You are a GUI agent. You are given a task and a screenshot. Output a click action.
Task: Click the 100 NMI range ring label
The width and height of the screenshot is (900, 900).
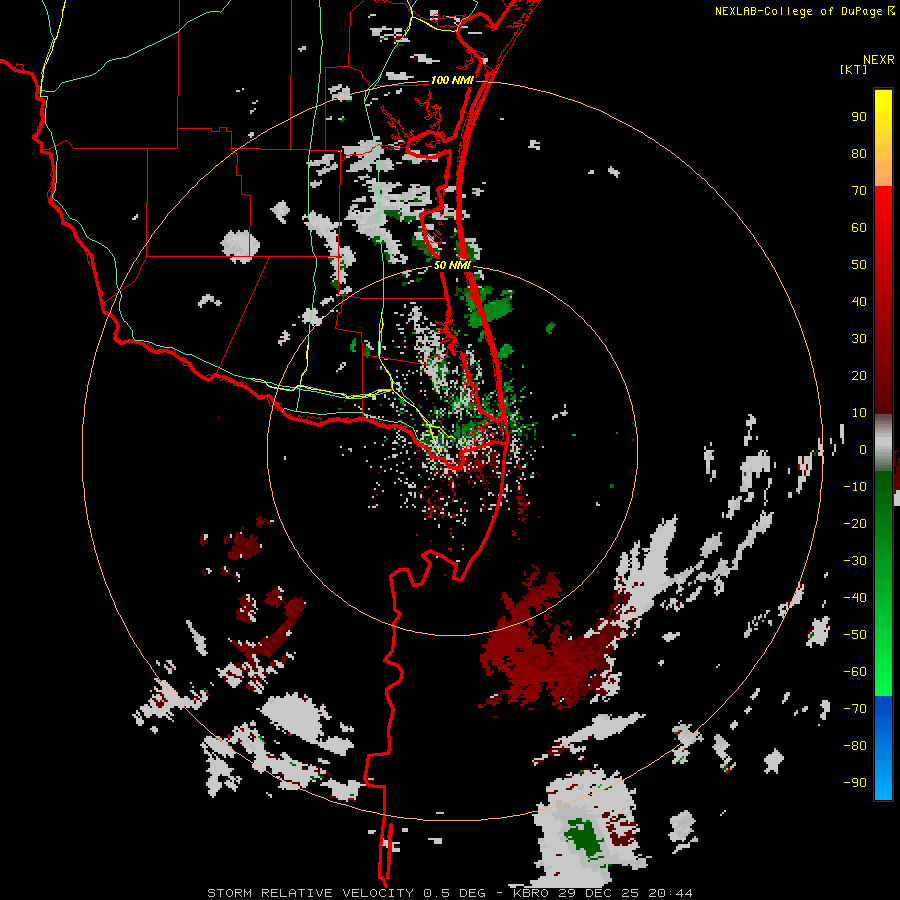452,80
